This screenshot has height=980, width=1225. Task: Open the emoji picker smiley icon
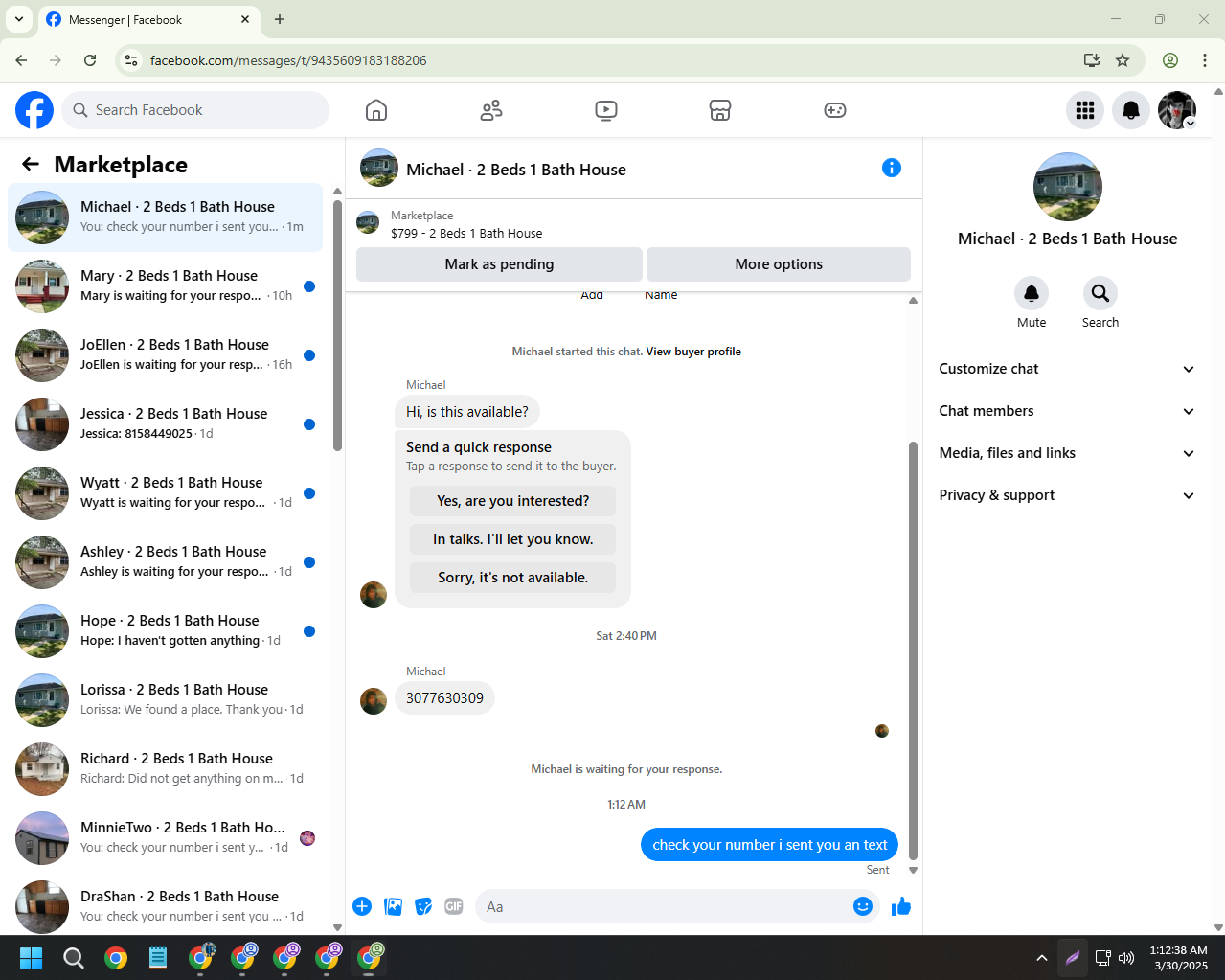pos(863,906)
